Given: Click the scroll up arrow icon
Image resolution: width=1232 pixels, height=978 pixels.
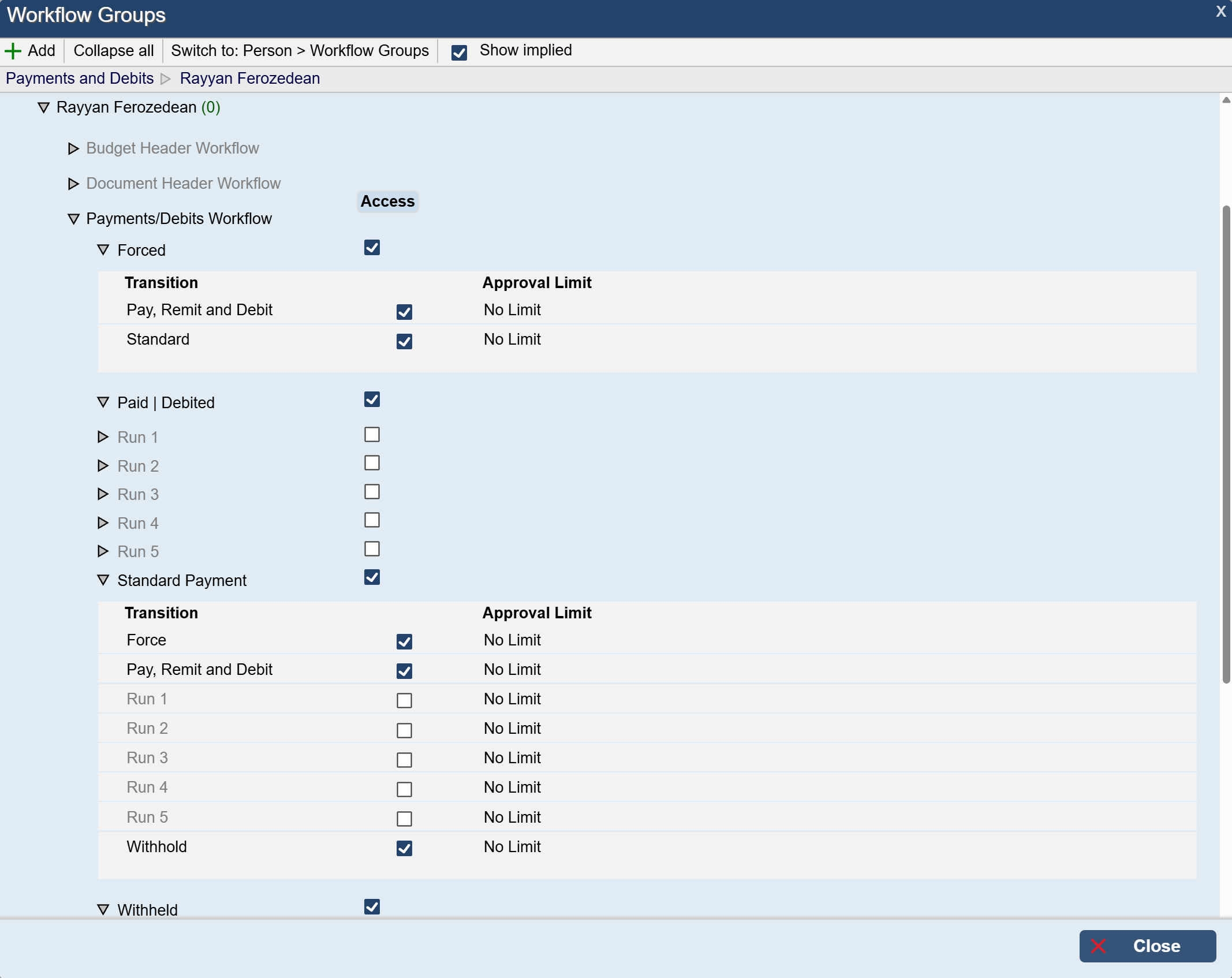Looking at the screenshot, I should click(x=1226, y=100).
